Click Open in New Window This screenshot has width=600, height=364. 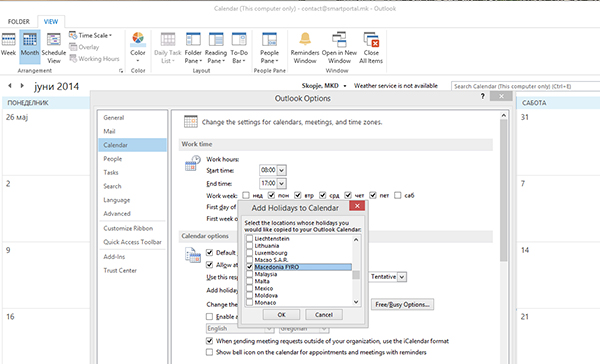click(x=339, y=48)
